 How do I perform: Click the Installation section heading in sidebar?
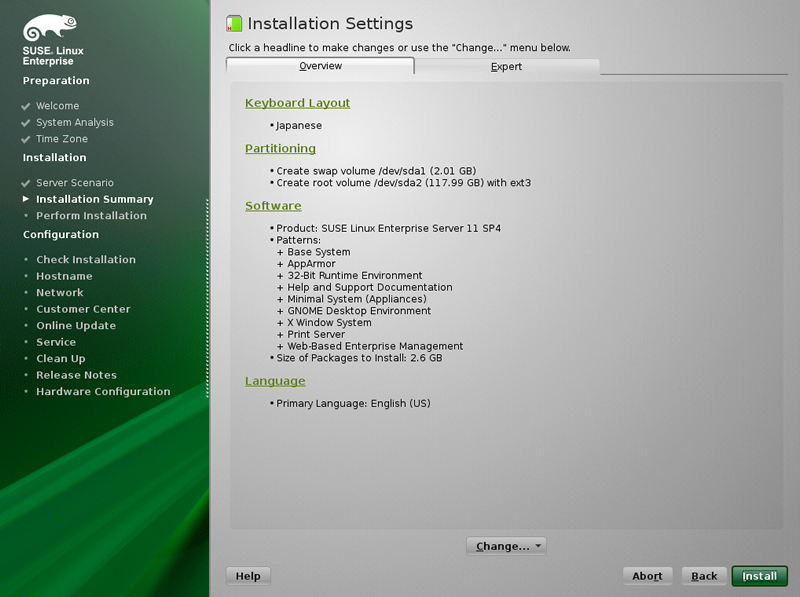pos(55,158)
